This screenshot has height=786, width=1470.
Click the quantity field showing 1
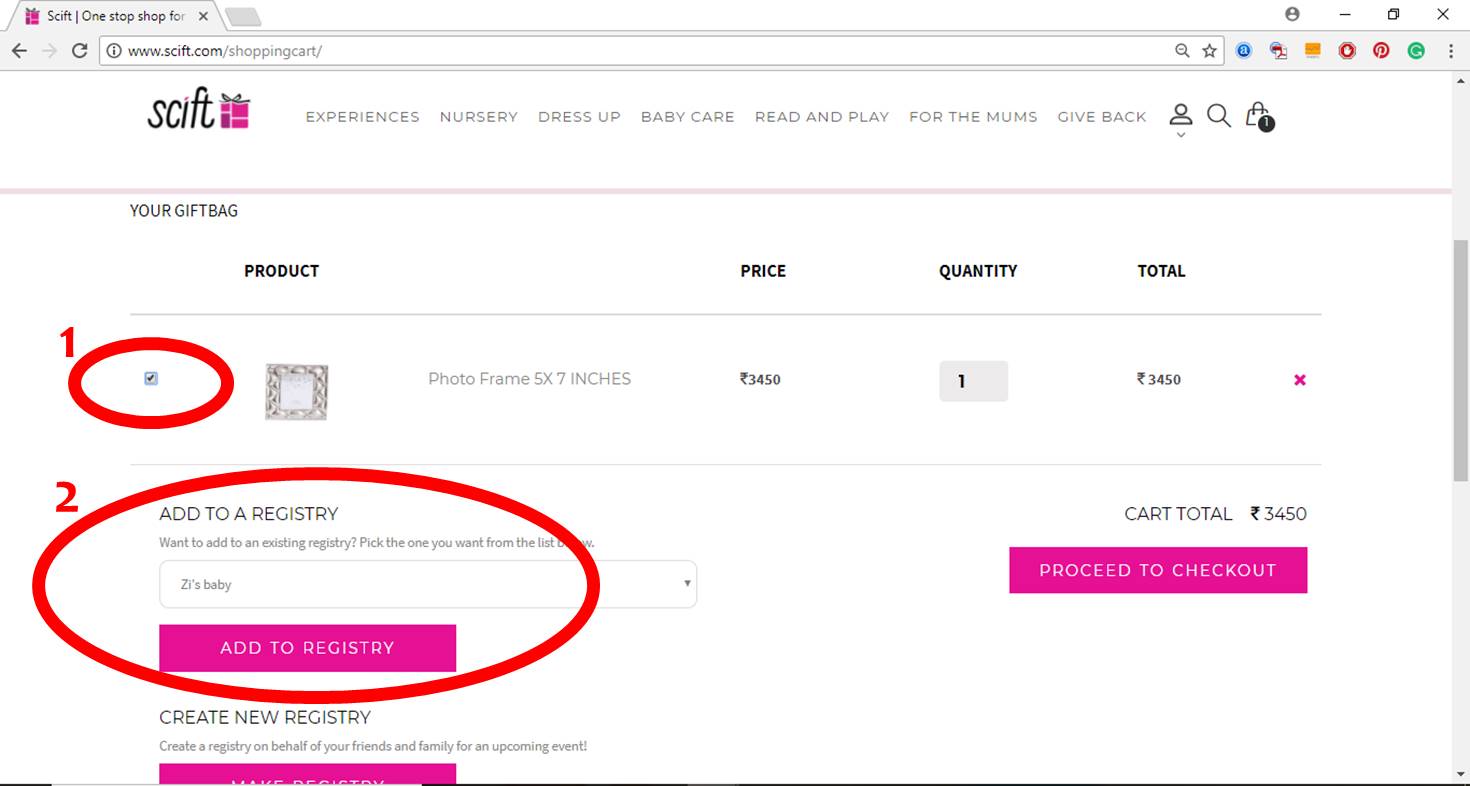(x=972, y=381)
